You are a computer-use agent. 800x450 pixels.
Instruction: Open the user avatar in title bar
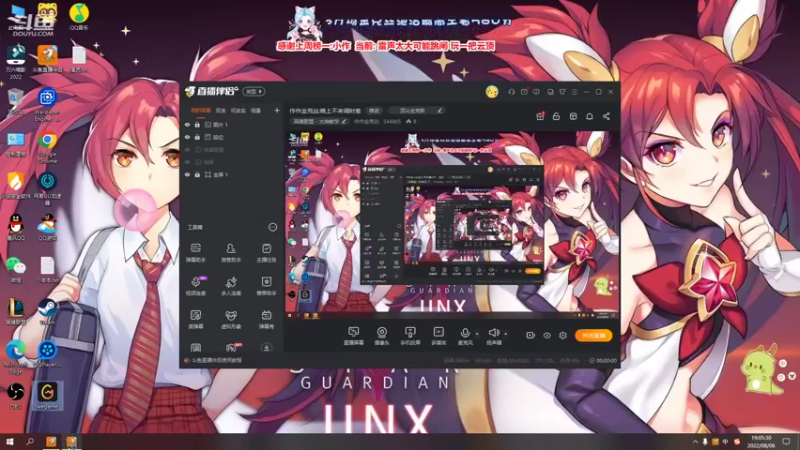492,92
